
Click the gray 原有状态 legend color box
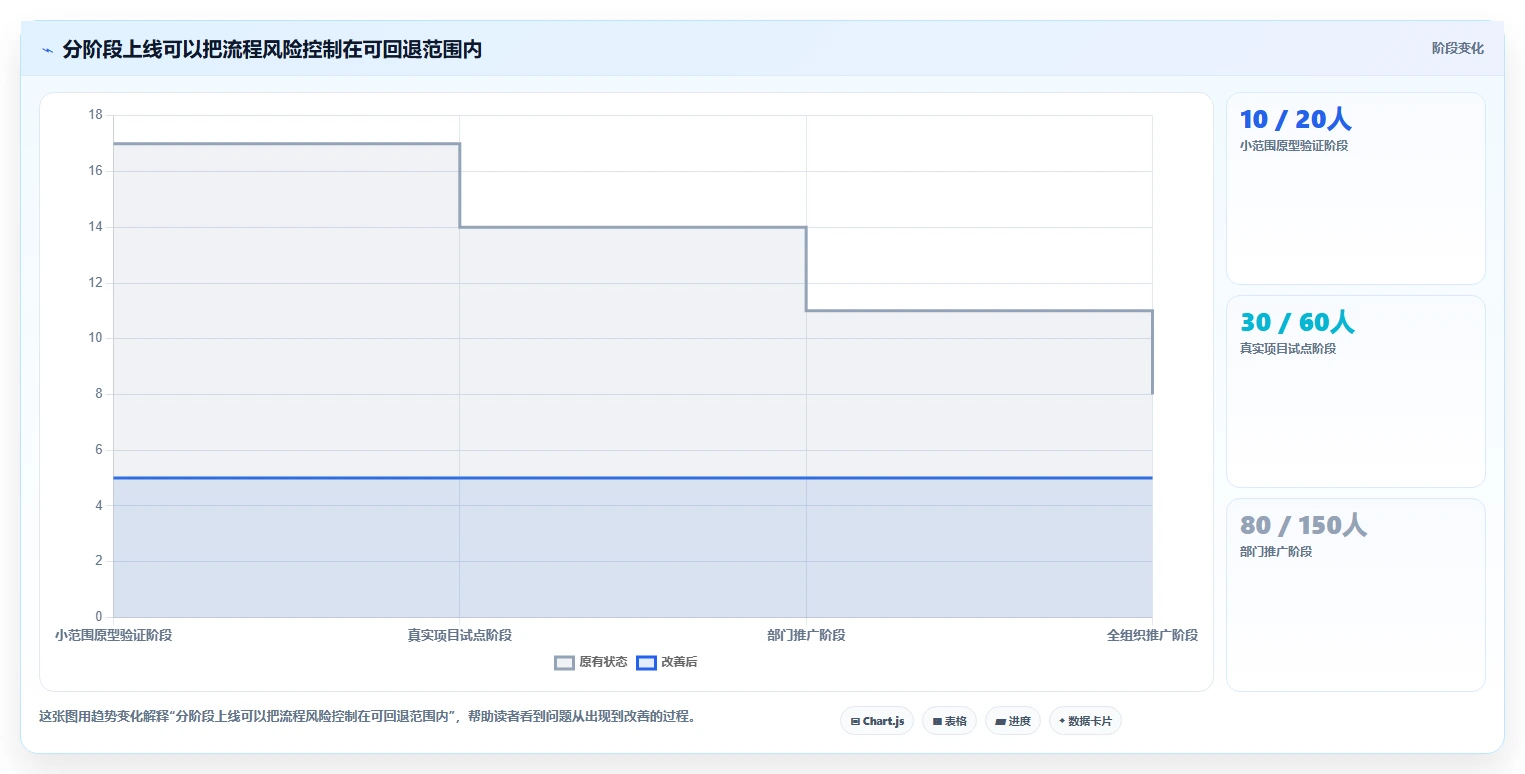coord(565,662)
